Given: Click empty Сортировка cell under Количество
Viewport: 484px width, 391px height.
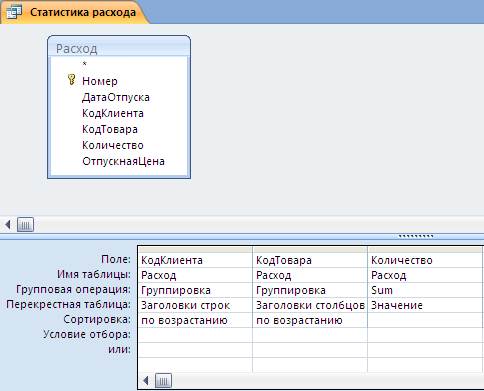Looking at the screenshot, I should point(425,320).
